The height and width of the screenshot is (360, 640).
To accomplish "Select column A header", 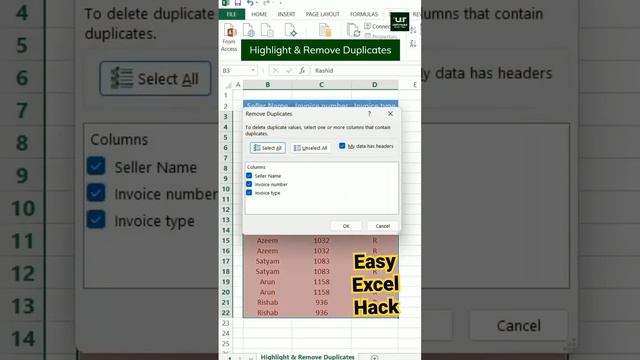I will tap(238, 85).
